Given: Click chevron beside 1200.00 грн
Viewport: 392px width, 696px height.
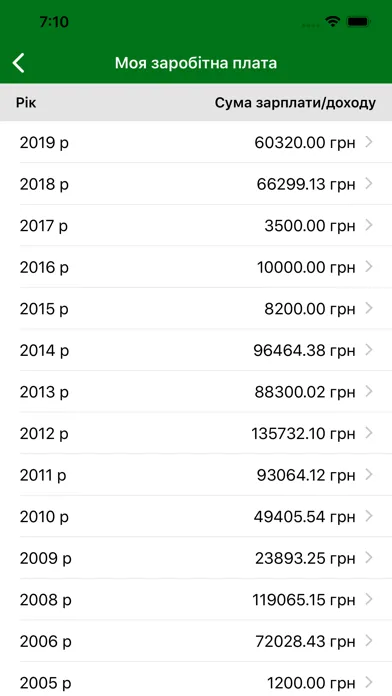Looking at the screenshot, I should coord(369,683).
